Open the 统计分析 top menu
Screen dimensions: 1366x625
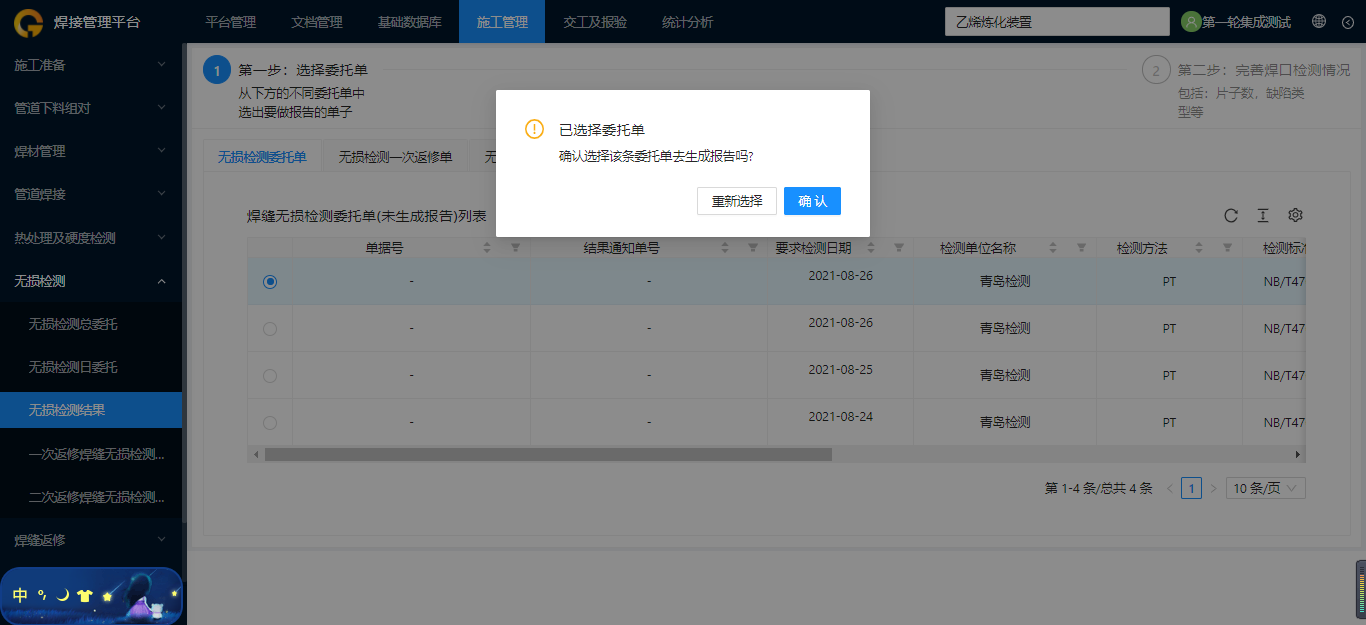click(x=688, y=22)
